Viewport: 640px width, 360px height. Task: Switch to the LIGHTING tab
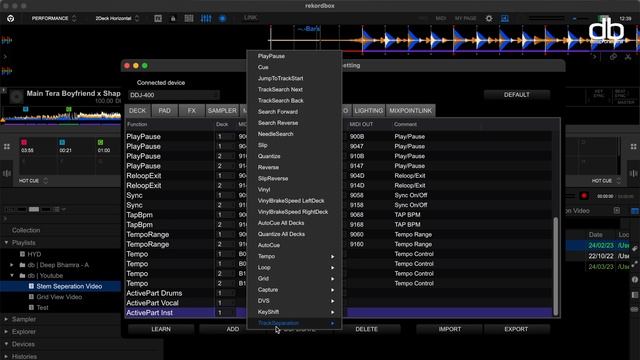(x=369, y=111)
